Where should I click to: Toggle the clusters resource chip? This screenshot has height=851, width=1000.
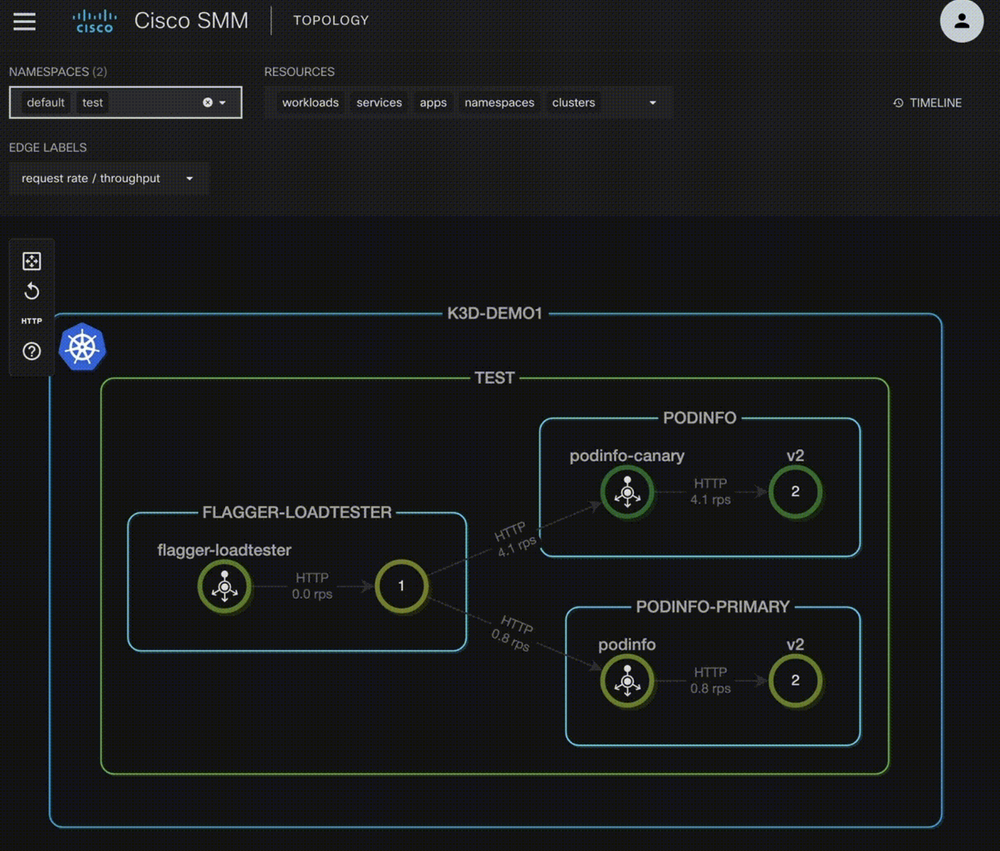(x=573, y=102)
